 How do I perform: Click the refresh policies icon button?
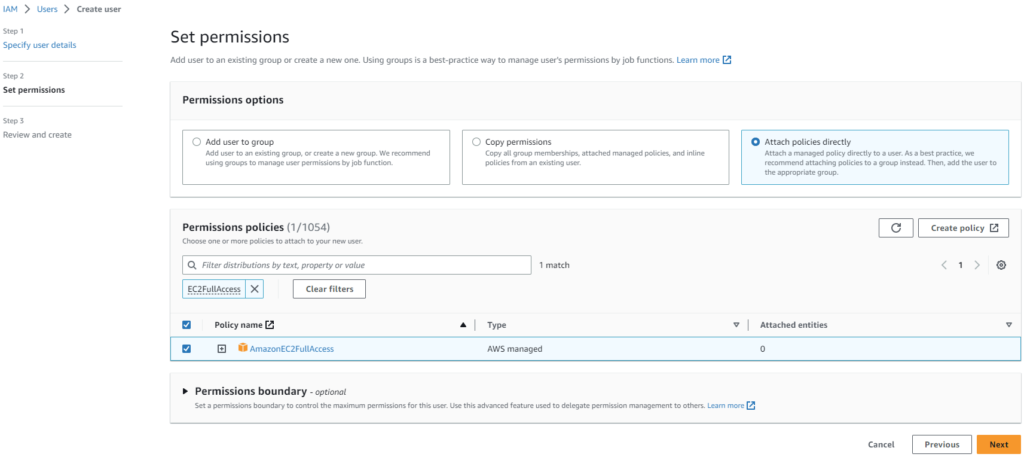[x=896, y=228]
